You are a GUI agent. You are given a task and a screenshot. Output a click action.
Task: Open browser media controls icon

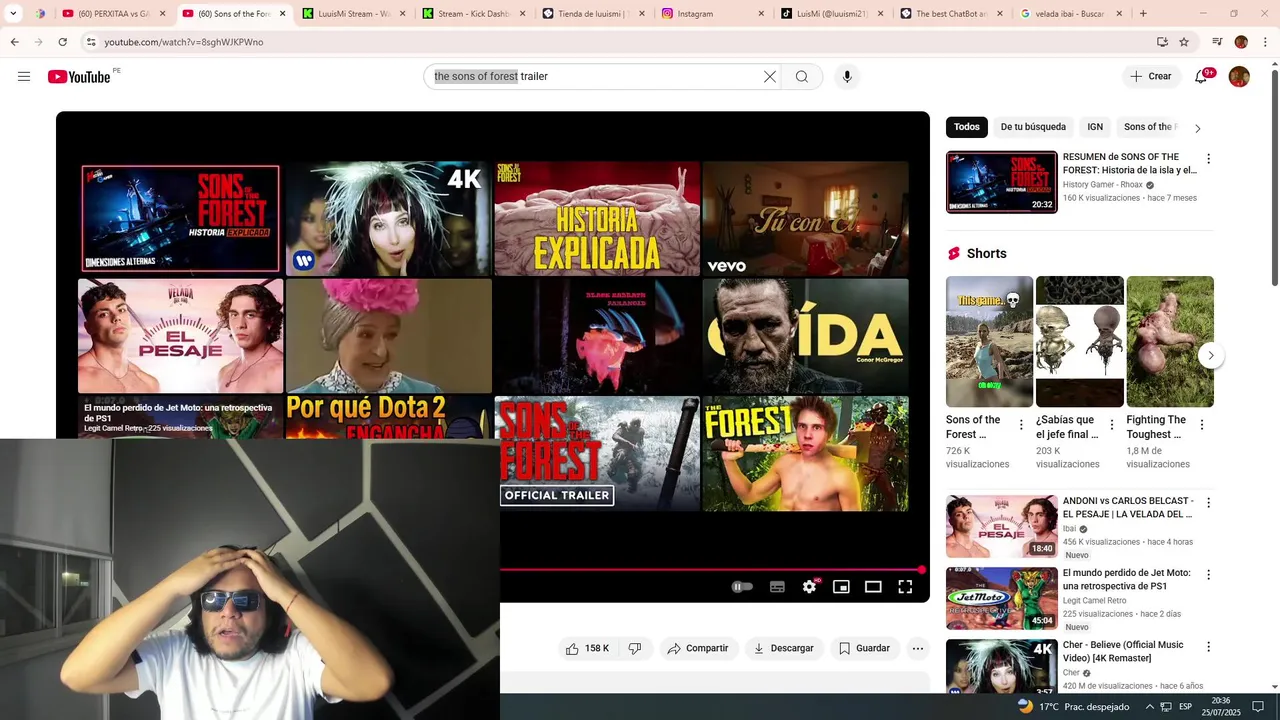point(1217,42)
